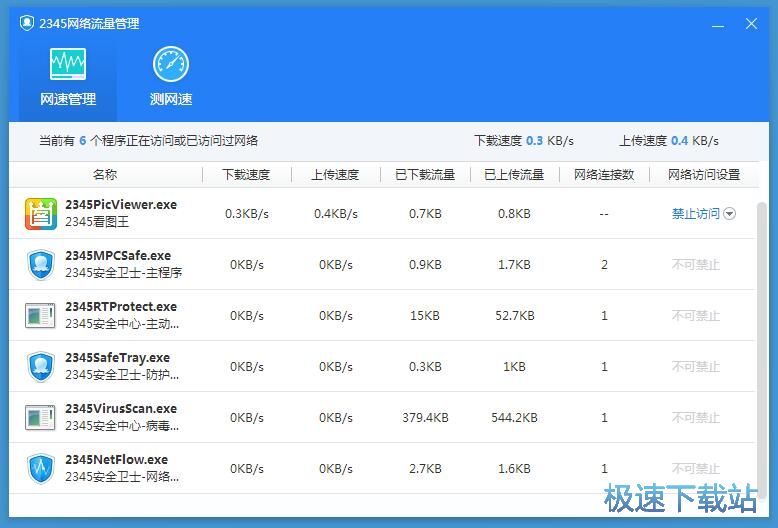778x528 pixels.
Task: Click the 2345NetFlow.exe shield icon
Action: [x=41, y=469]
